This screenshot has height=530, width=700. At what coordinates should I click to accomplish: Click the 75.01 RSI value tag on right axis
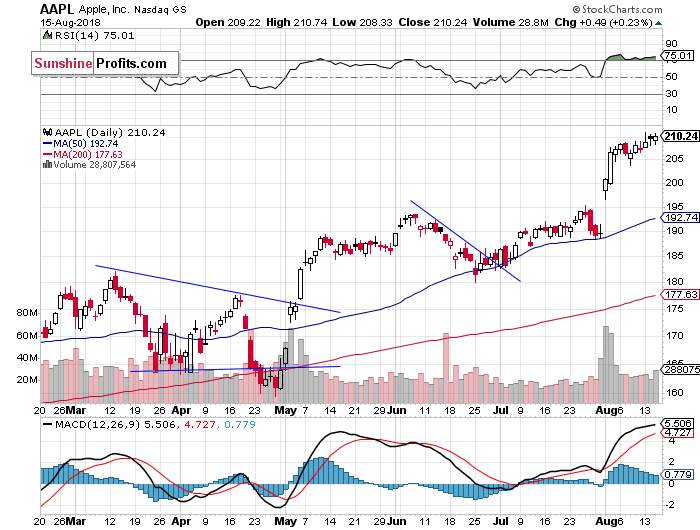[x=678, y=56]
